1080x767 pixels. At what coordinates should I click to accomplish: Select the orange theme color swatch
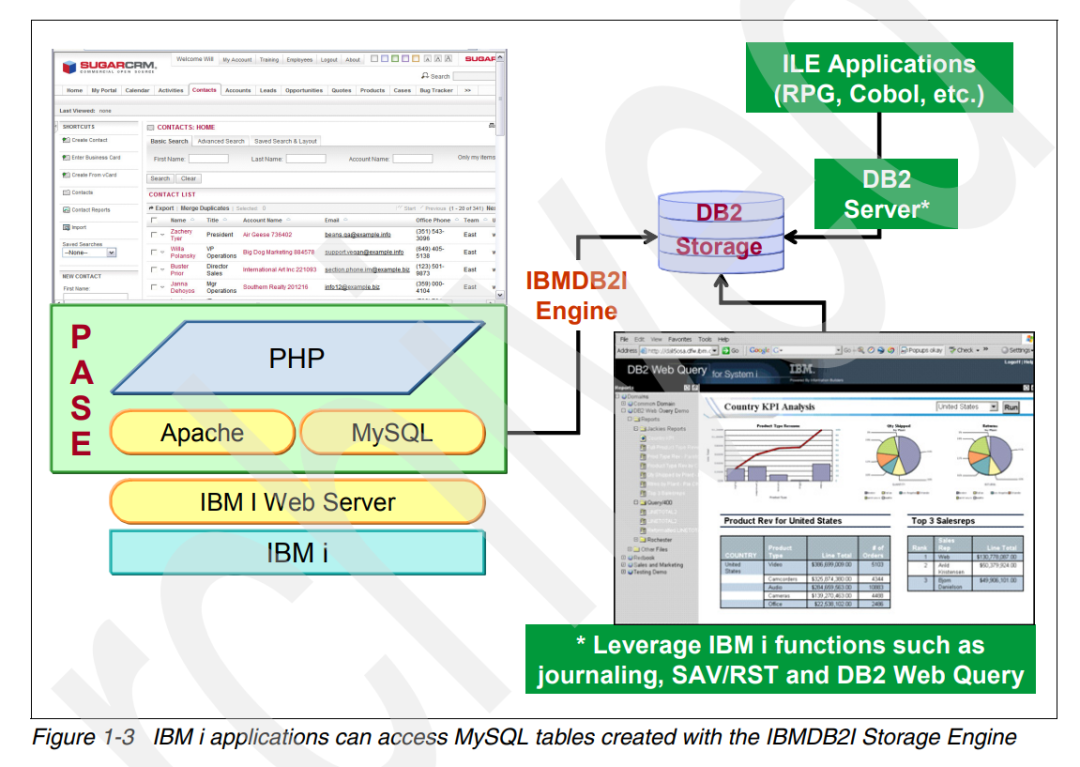pyautogui.click(x=415, y=59)
